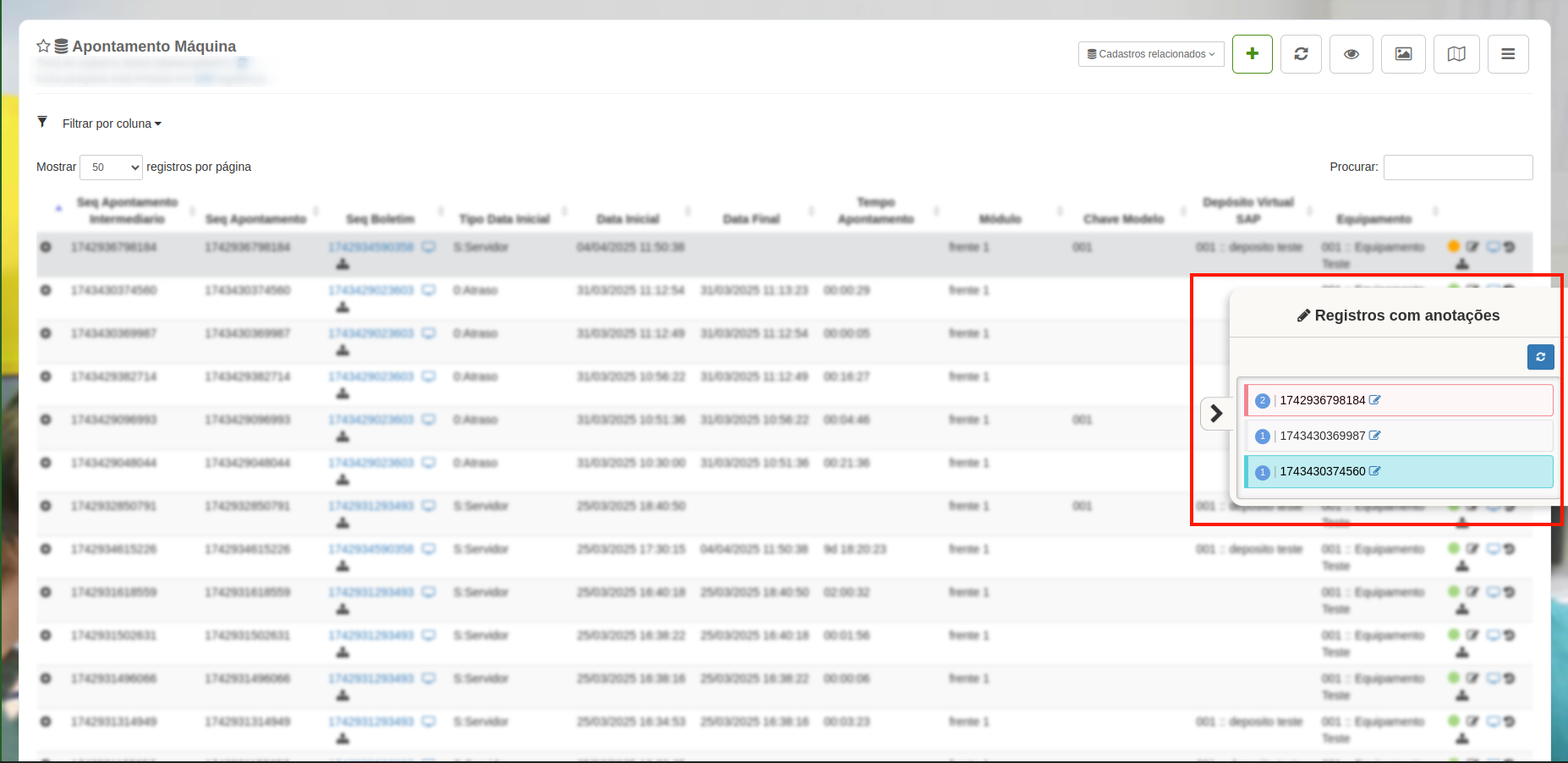Click the green plus add record button
This screenshot has height=763, width=1568.
coord(1252,54)
